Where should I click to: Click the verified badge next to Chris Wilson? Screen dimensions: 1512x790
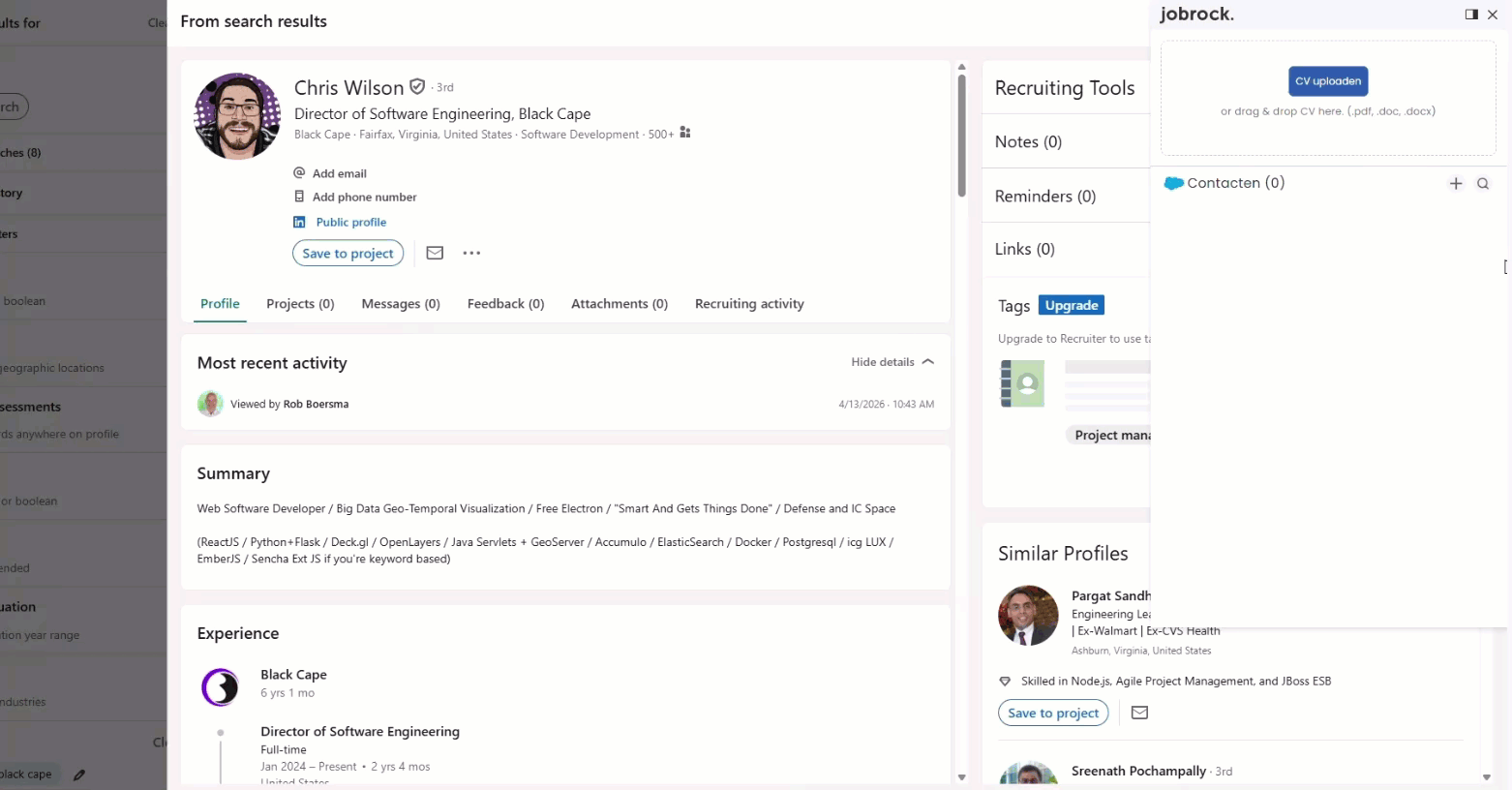tap(417, 86)
